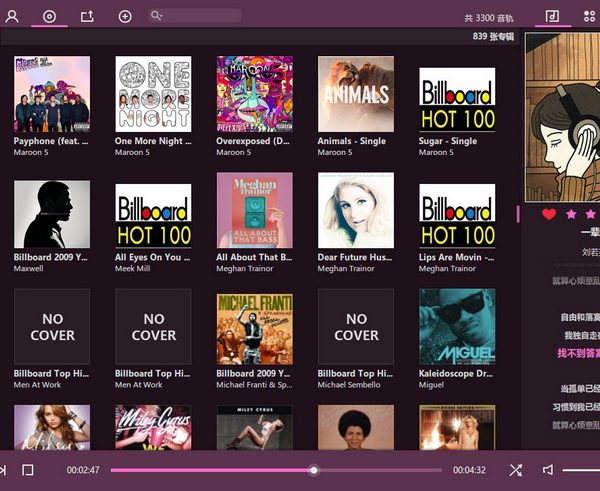Viewport: 600px width, 491px height.
Task: Click the Meghan Trainor artist name under Dear Future Husband
Action: point(347,269)
